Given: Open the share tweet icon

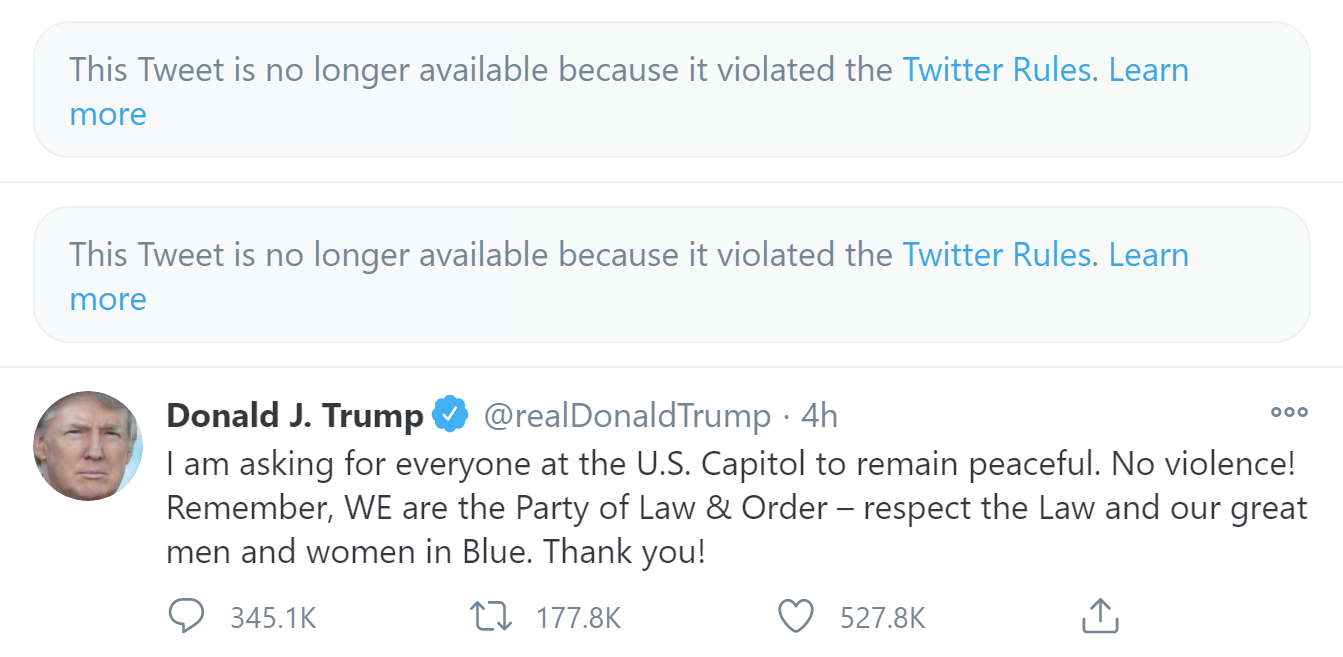Looking at the screenshot, I should pyautogui.click(x=1100, y=617).
